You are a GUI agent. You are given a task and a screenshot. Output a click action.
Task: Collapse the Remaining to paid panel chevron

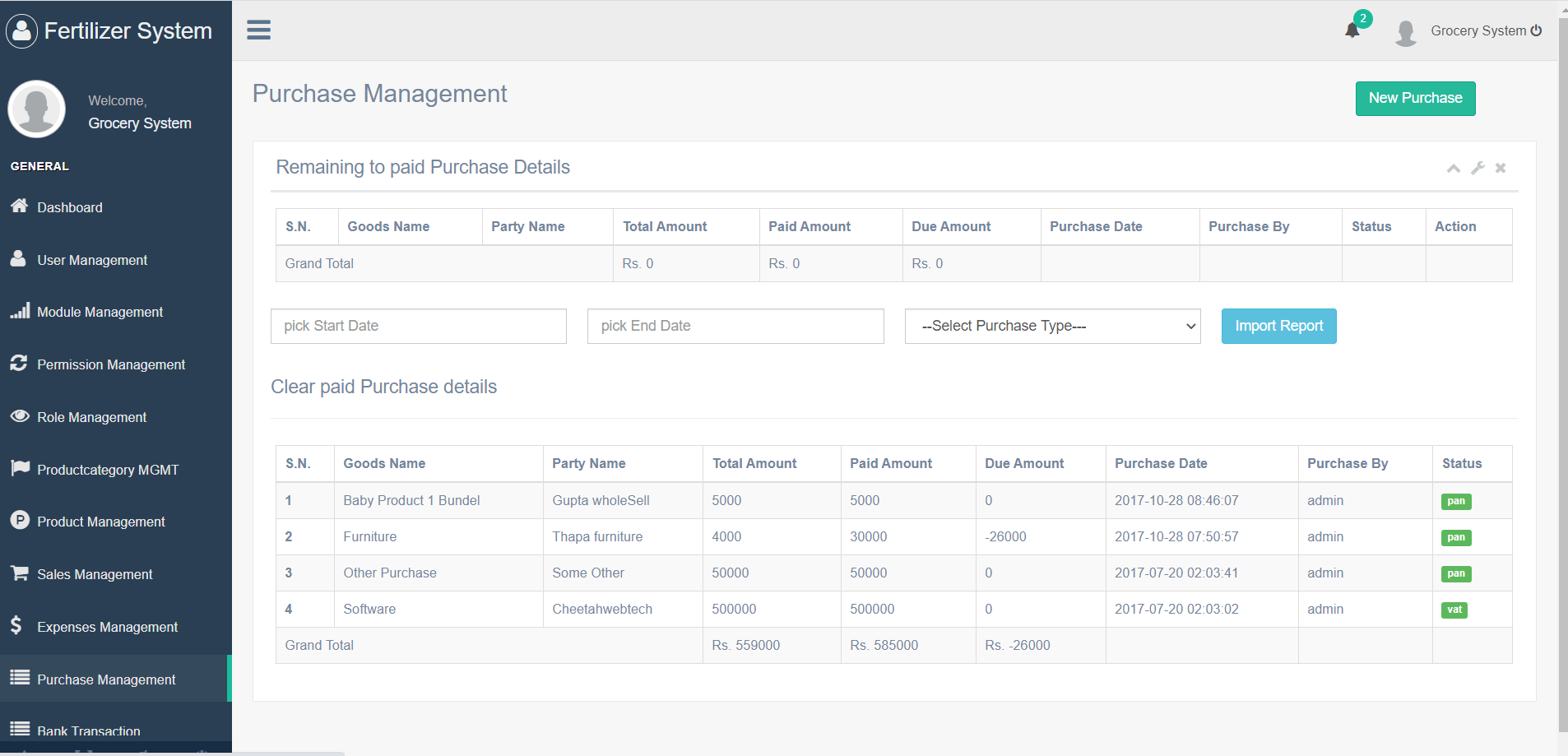click(1454, 168)
